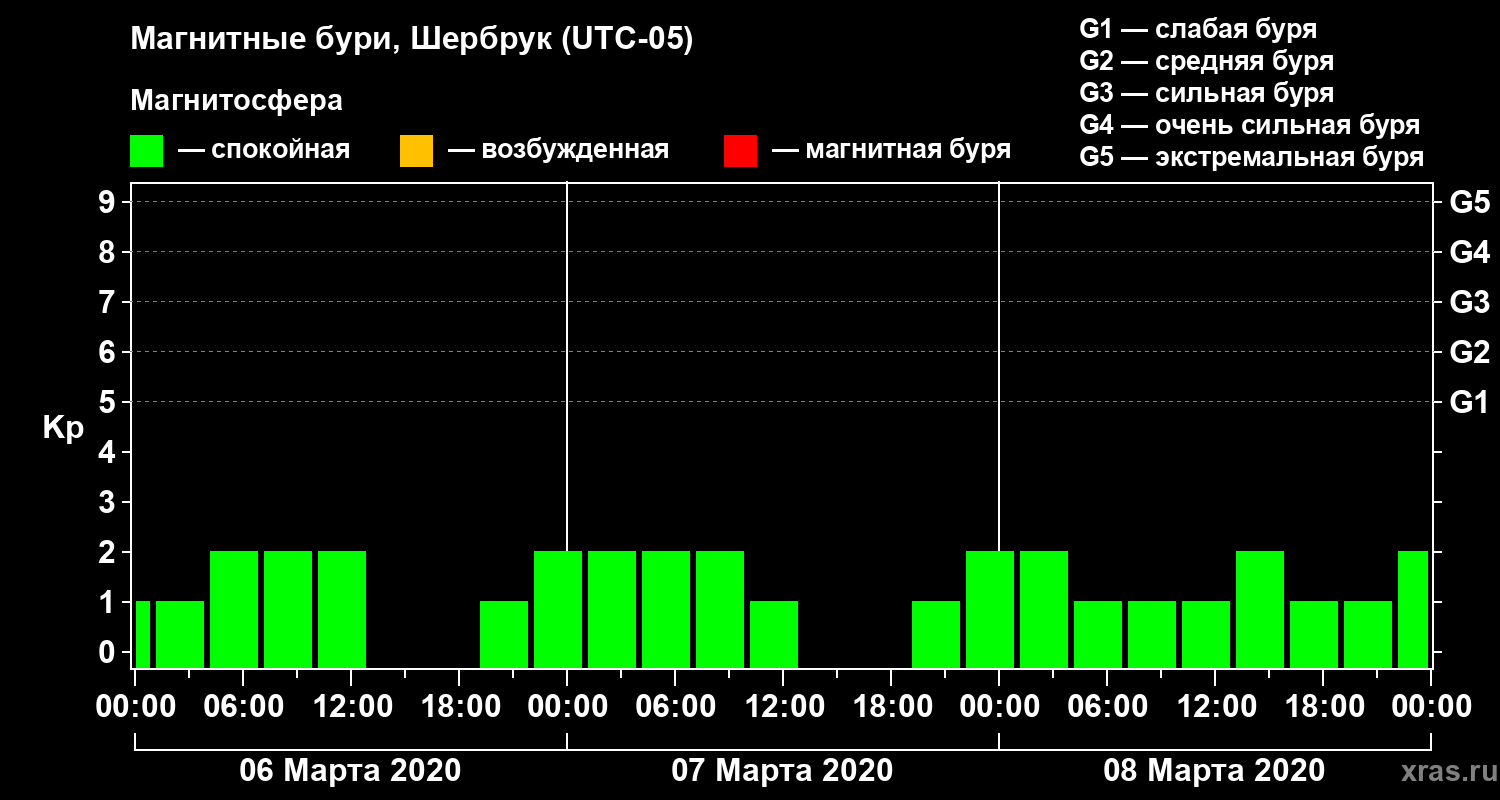Select 'G3 — сильная буря' legend line

coord(1206,93)
